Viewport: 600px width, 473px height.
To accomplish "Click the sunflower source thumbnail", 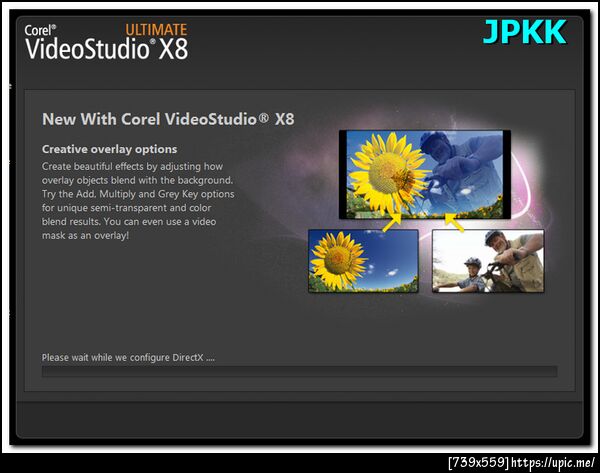I will (x=363, y=261).
